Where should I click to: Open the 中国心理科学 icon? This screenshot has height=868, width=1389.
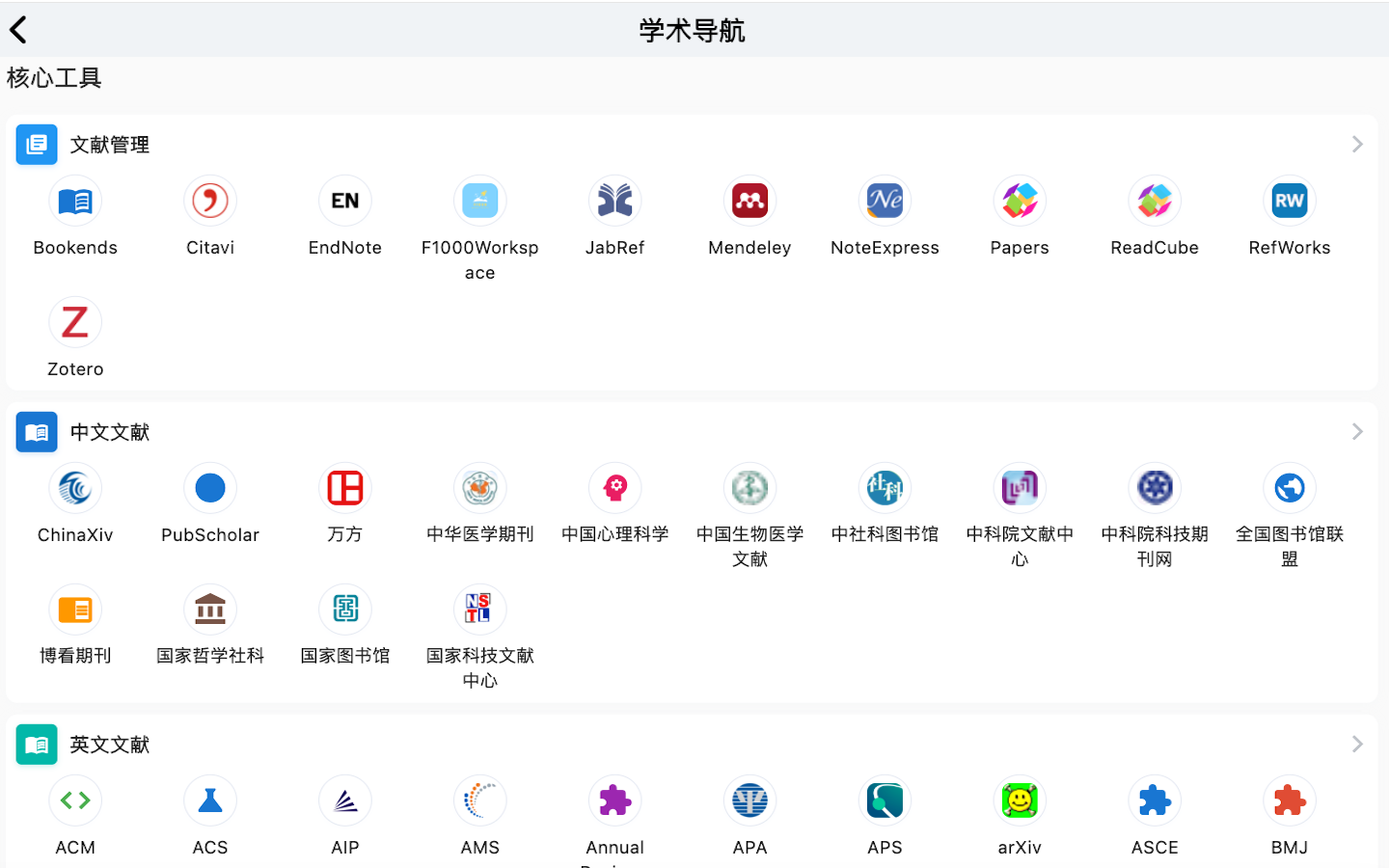[x=615, y=488]
